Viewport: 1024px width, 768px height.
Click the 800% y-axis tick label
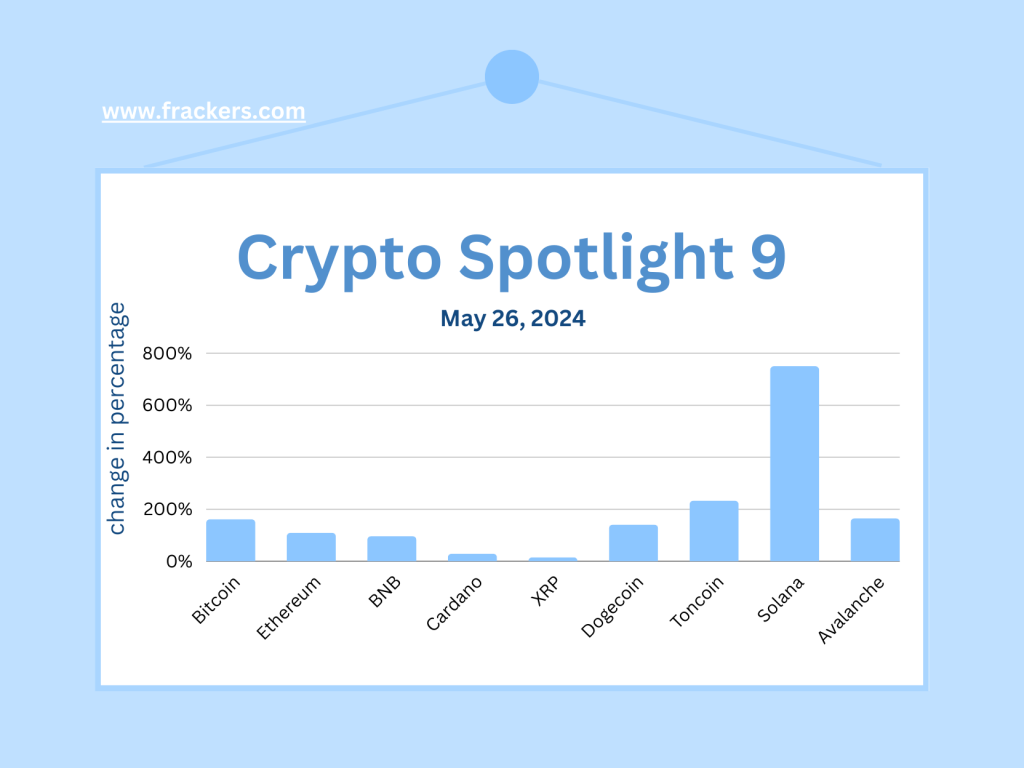click(x=168, y=354)
